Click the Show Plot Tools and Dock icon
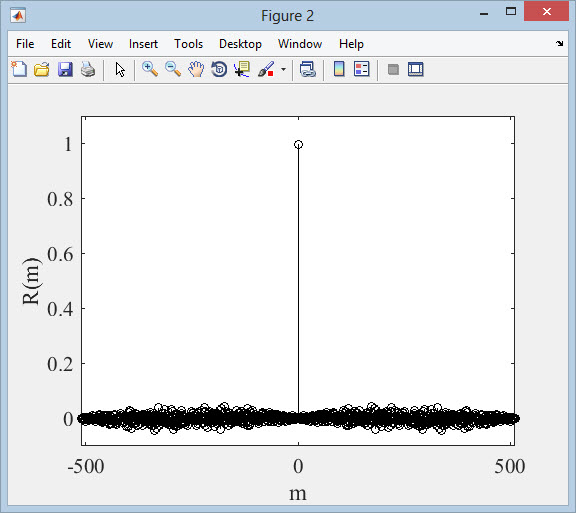The height and width of the screenshot is (513, 576). pos(415,69)
